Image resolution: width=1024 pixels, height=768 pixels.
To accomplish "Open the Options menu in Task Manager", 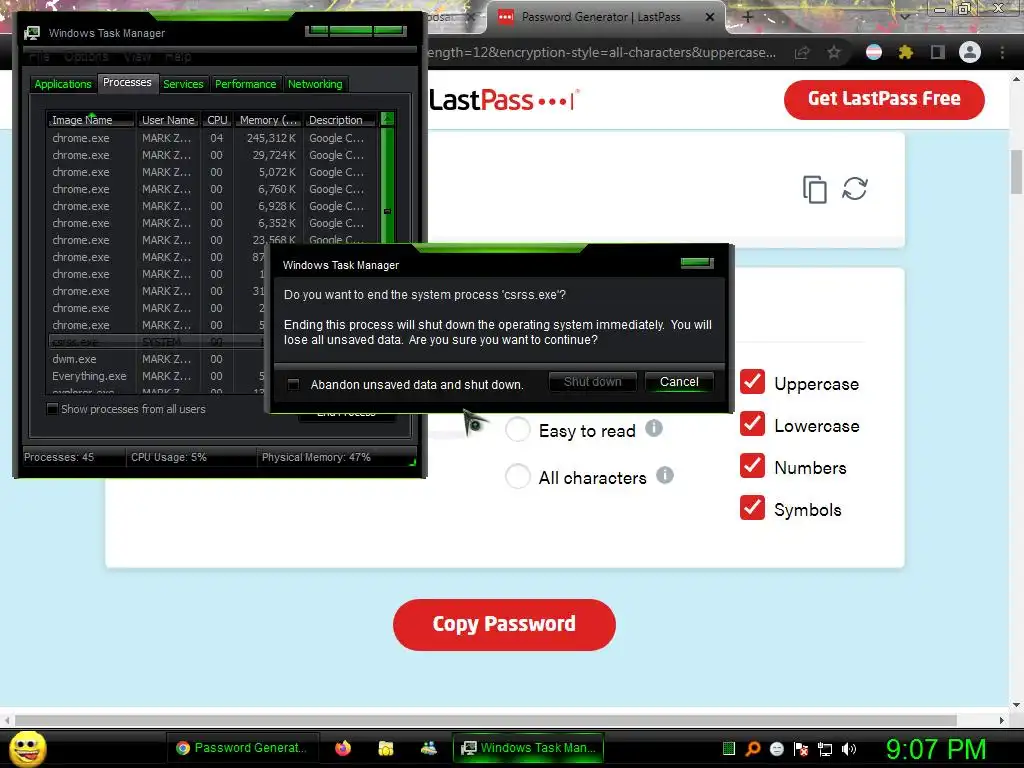I will (86, 57).
